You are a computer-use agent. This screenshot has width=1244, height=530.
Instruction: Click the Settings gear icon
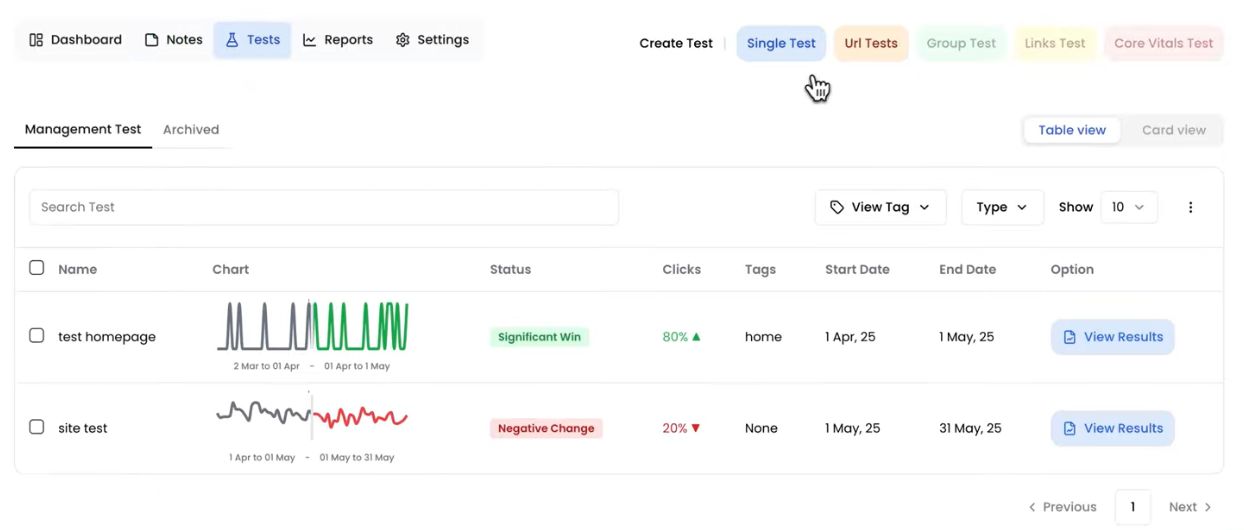coord(403,40)
